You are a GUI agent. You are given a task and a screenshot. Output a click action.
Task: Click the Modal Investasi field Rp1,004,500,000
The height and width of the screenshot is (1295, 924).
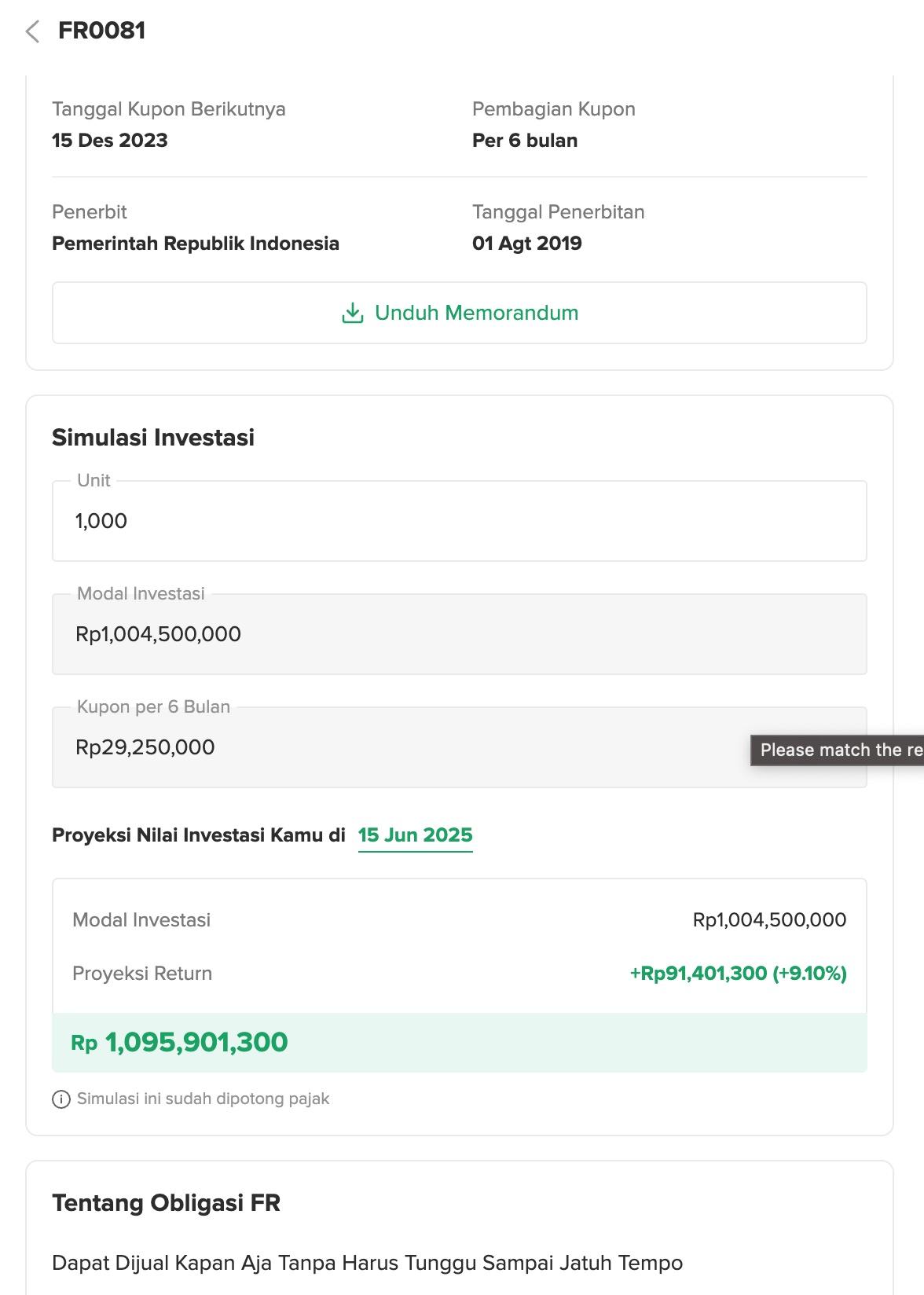(460, 634)
